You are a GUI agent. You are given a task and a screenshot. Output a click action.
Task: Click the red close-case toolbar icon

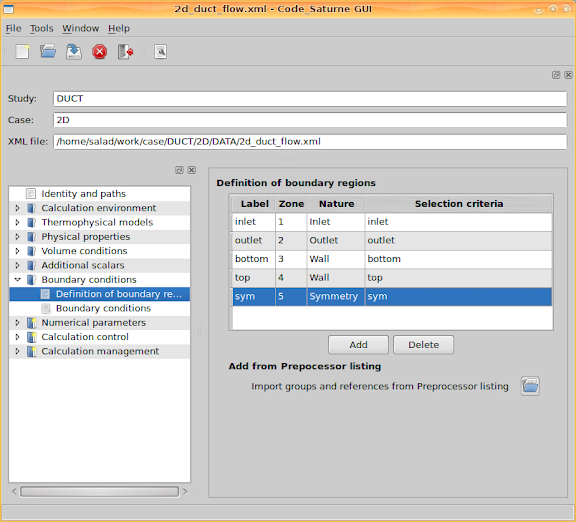(100, 52)
